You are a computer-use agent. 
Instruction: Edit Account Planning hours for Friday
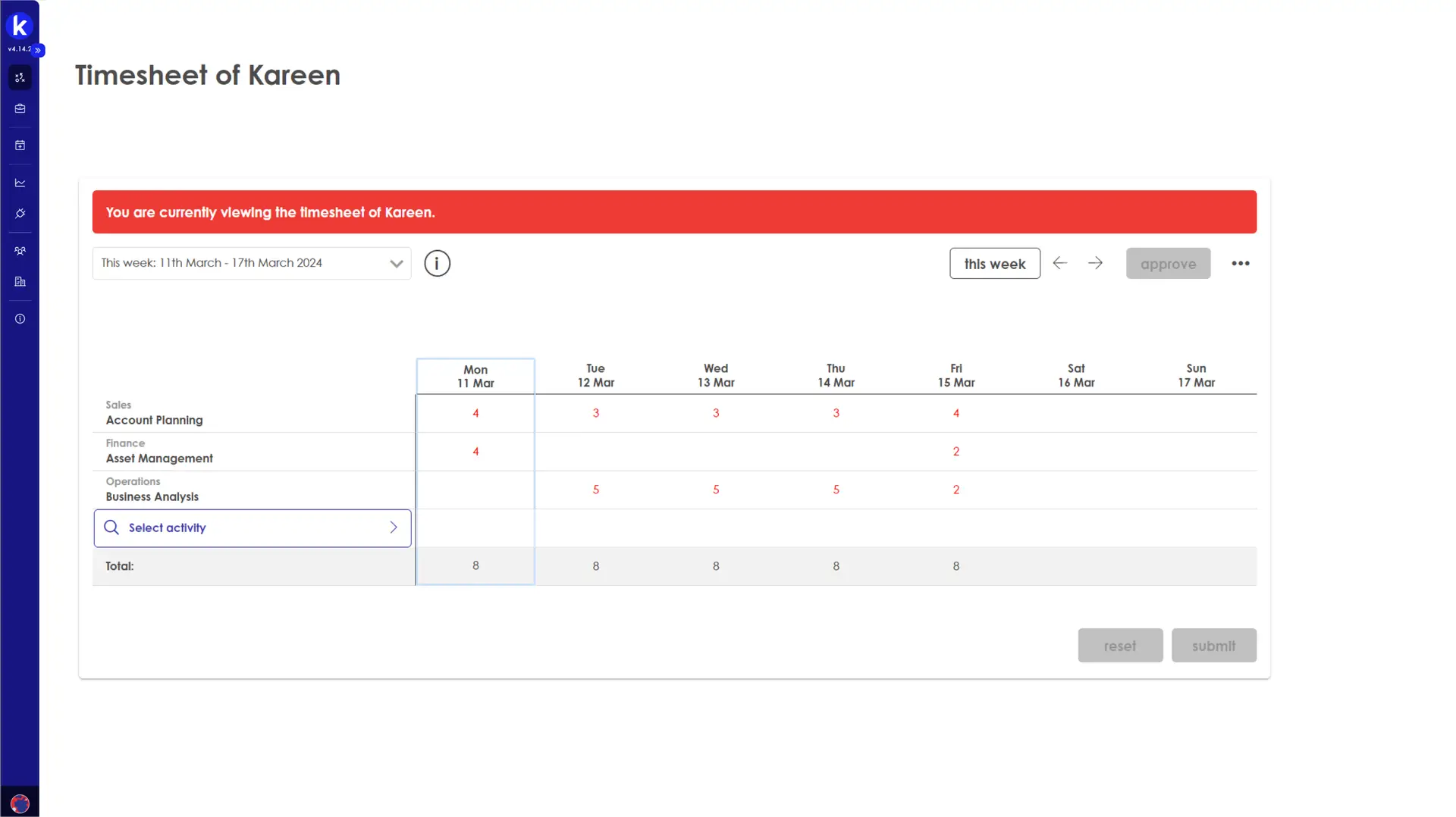coord(955,413)
